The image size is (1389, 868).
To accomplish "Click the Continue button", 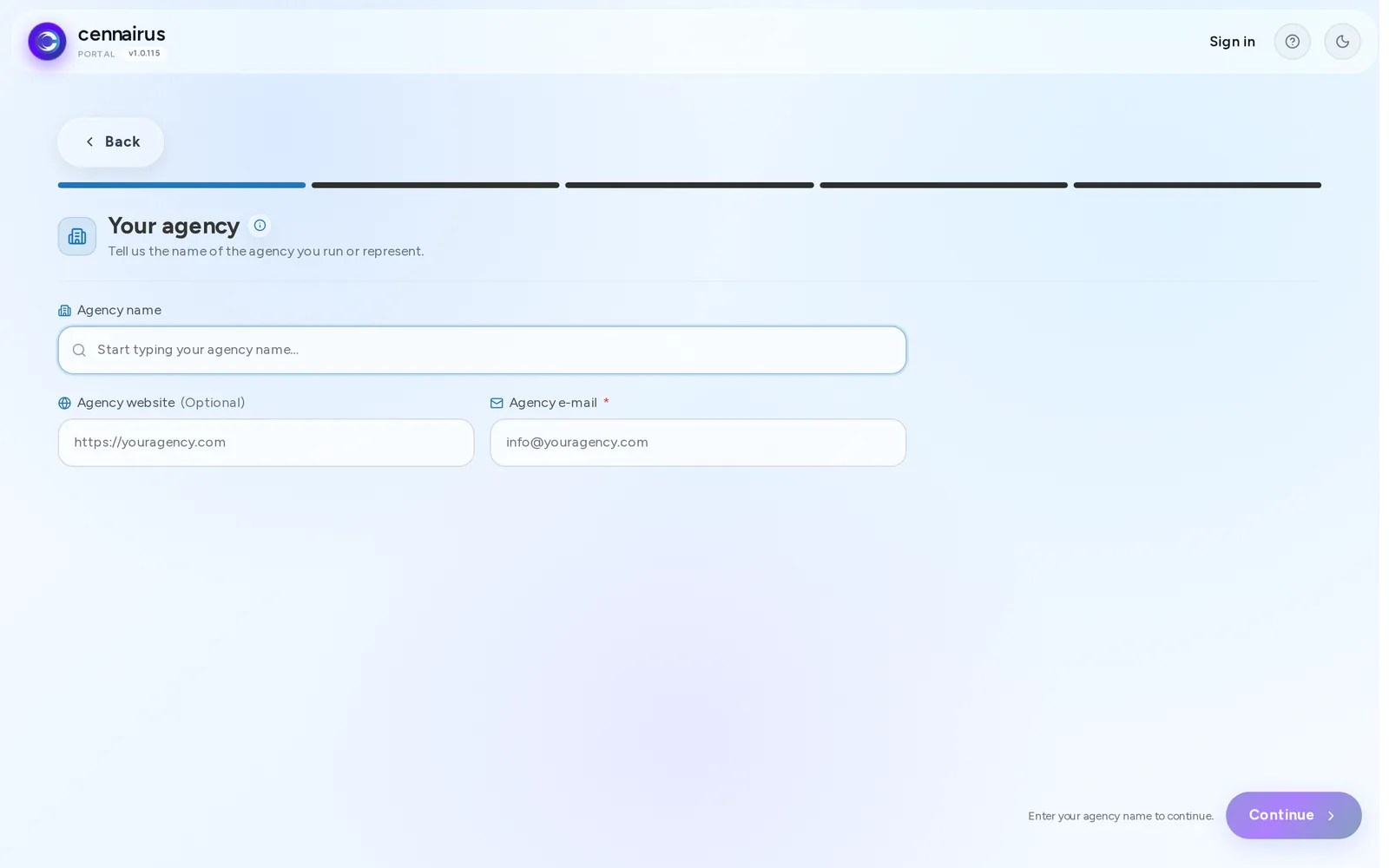I will (1294, 815).
